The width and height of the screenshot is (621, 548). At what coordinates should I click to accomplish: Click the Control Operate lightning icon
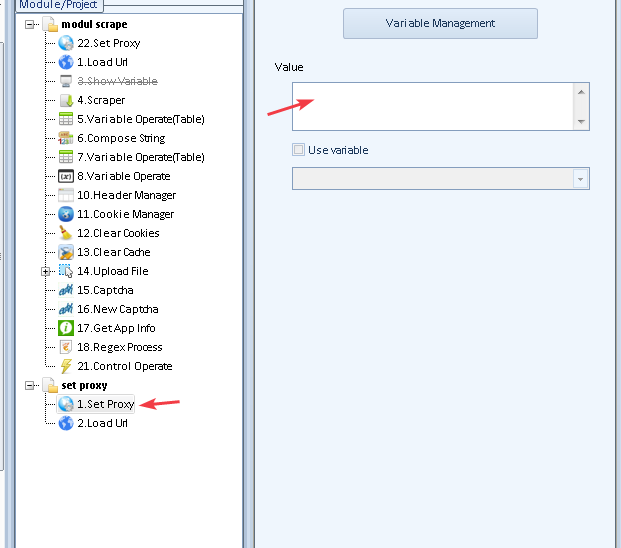click(66, 366)
